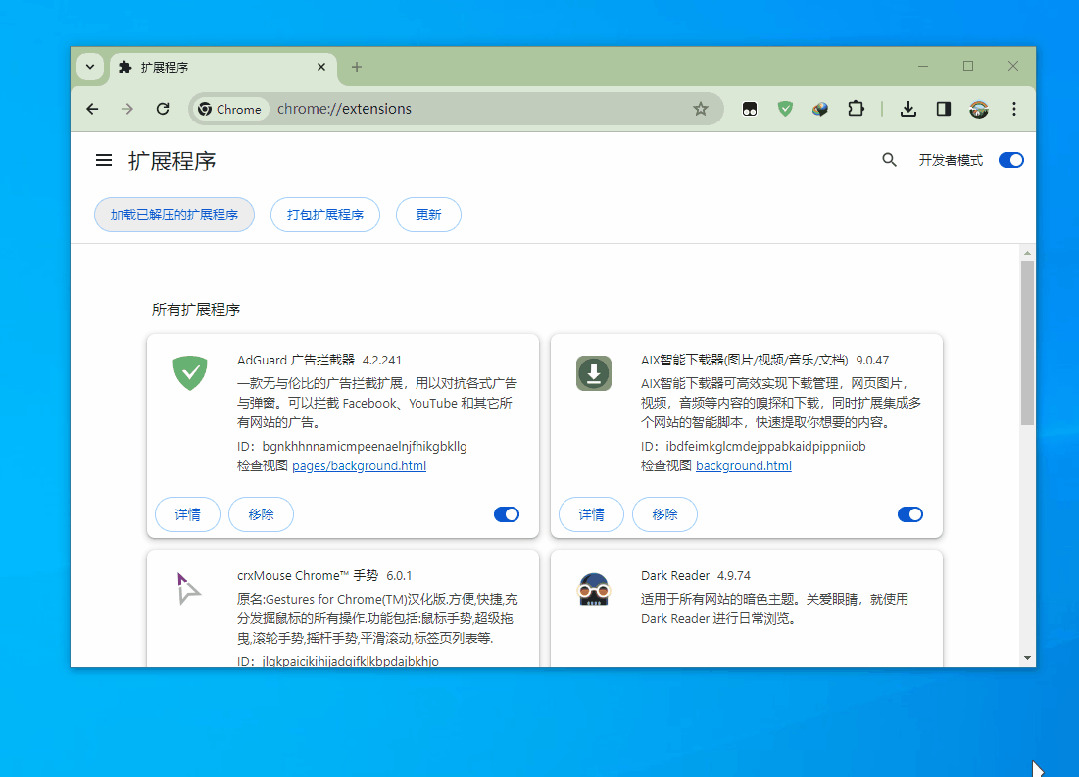Click the Chrome site info chip
This screenshot has height=777, width=1079.
click(231, 109)
